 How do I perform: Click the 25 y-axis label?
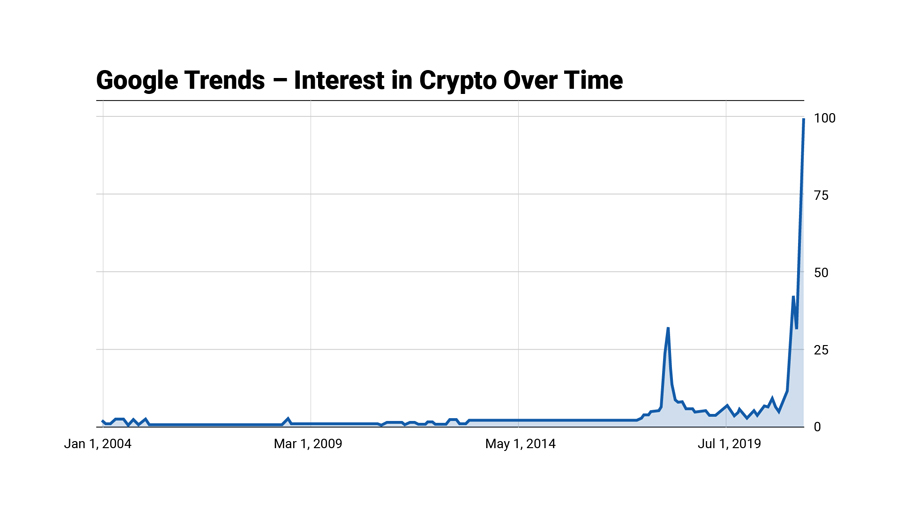point(821,350)
